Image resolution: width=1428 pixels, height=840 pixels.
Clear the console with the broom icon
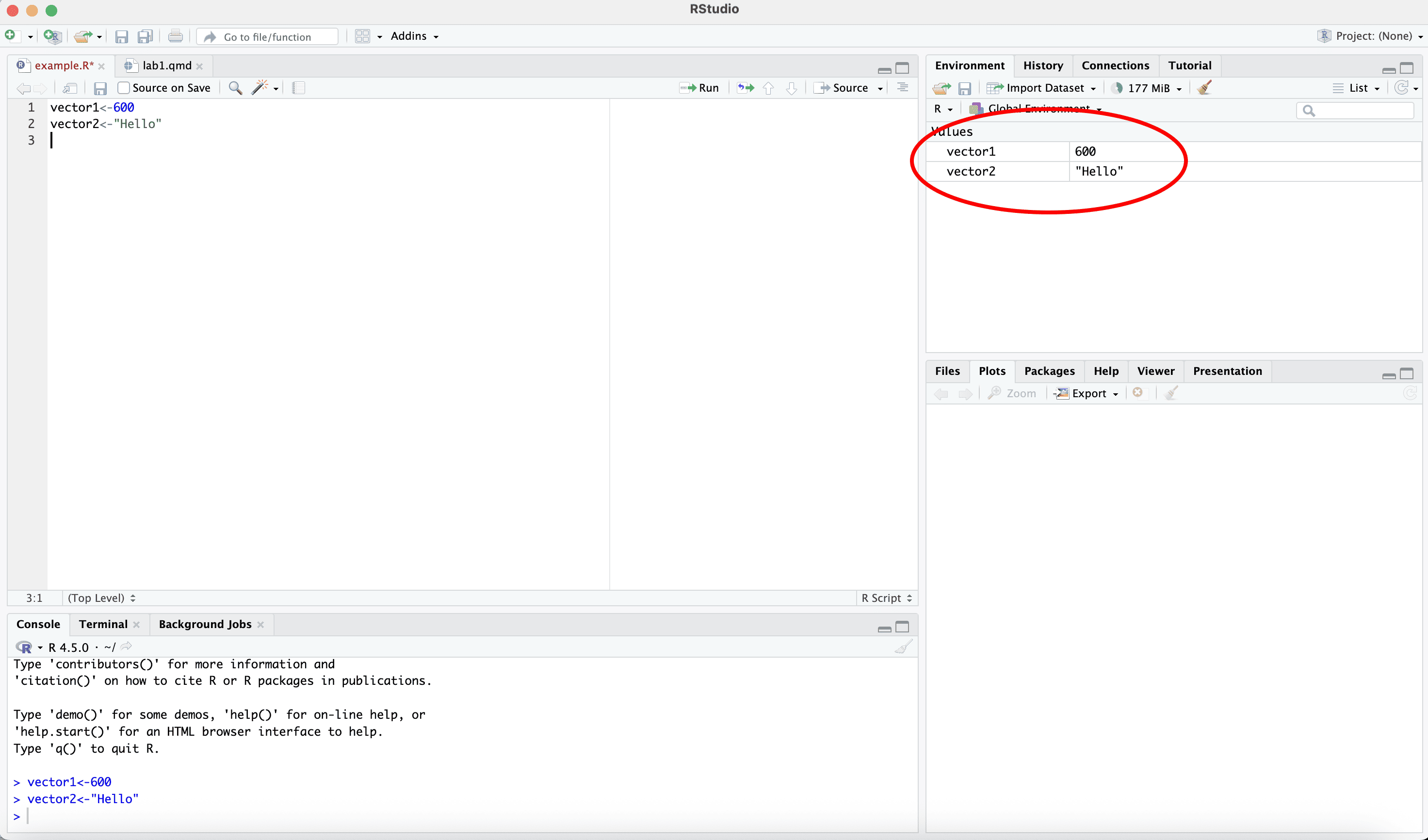coord(903,647)
